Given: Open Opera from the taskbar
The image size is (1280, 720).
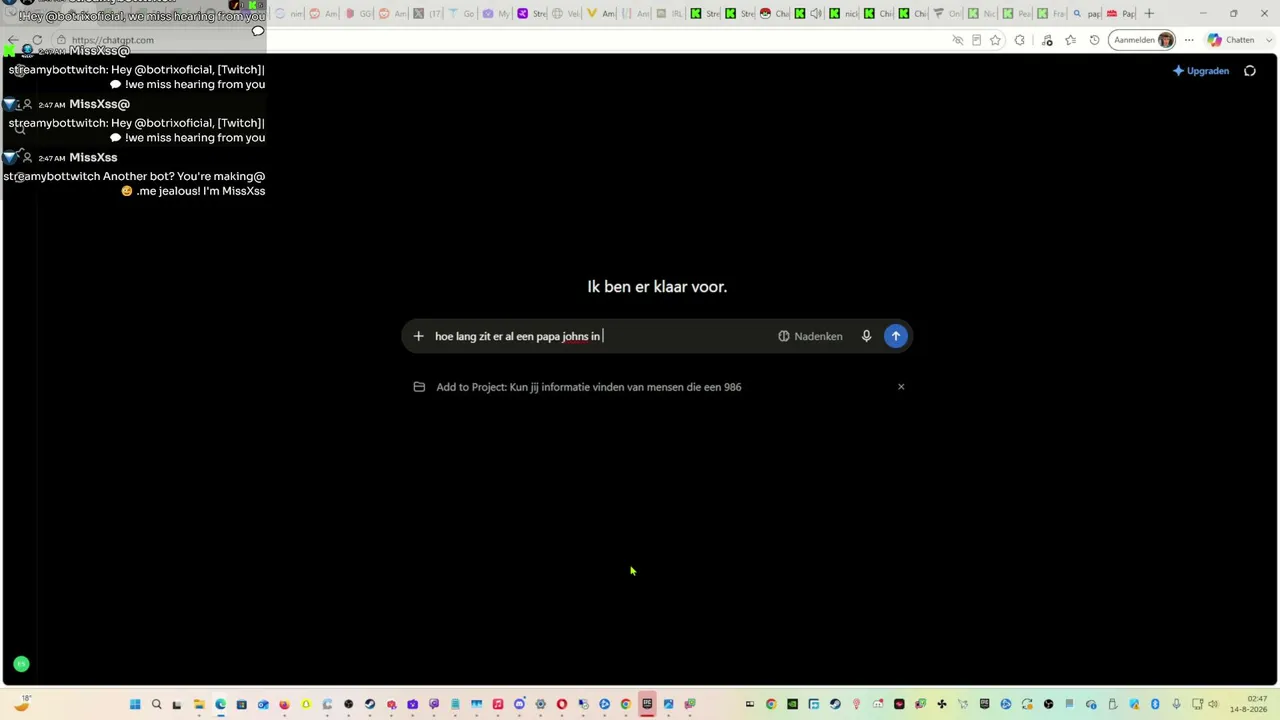Looking at the screenshot, I should 562,704.
